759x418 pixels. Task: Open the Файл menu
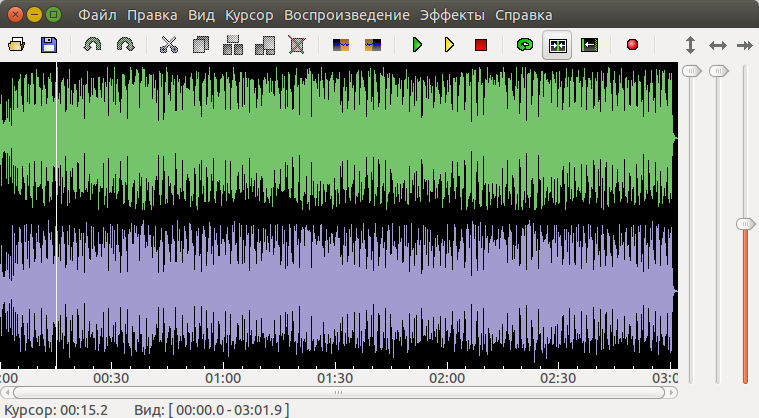97,15
